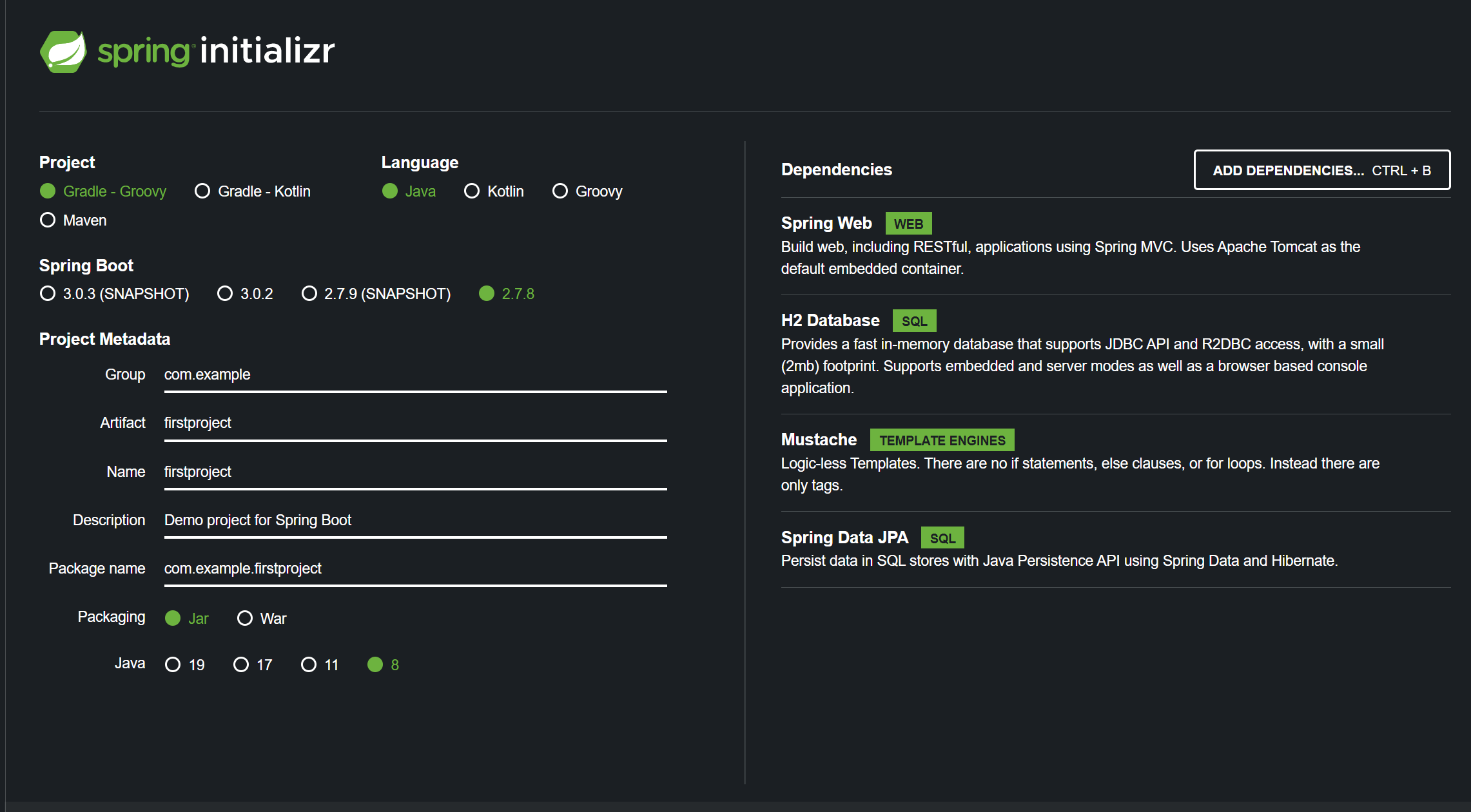This screenshot has width=1471, height=812.
Task: Select Spring Boot version 3.0.2
Action: pos(225,294)
